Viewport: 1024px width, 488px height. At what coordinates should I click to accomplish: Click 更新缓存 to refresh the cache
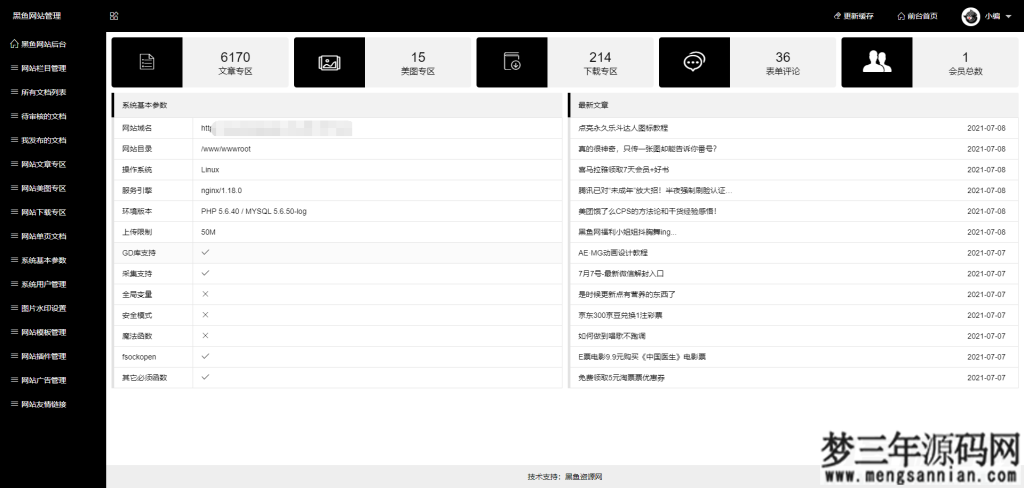pos(854,16)
